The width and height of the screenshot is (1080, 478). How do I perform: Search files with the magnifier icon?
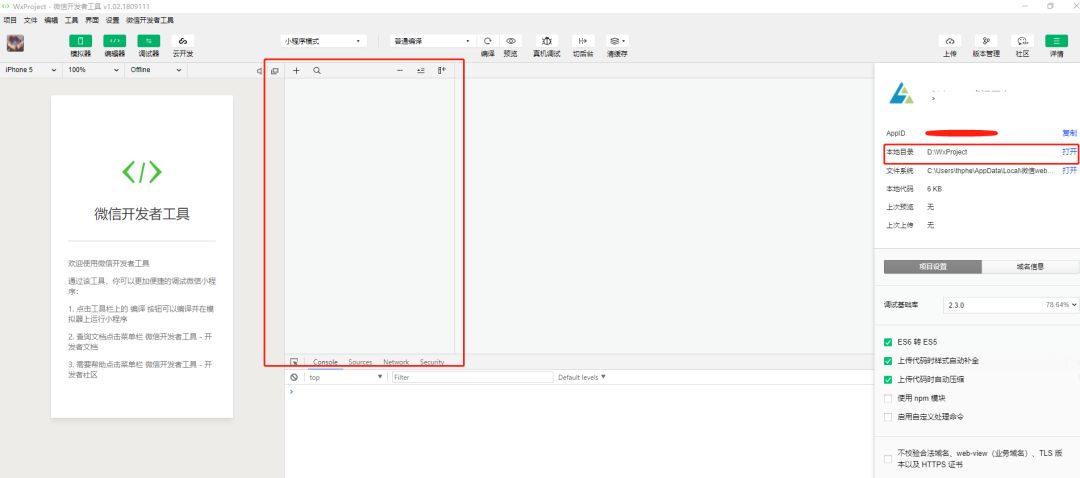coord(317,70)
